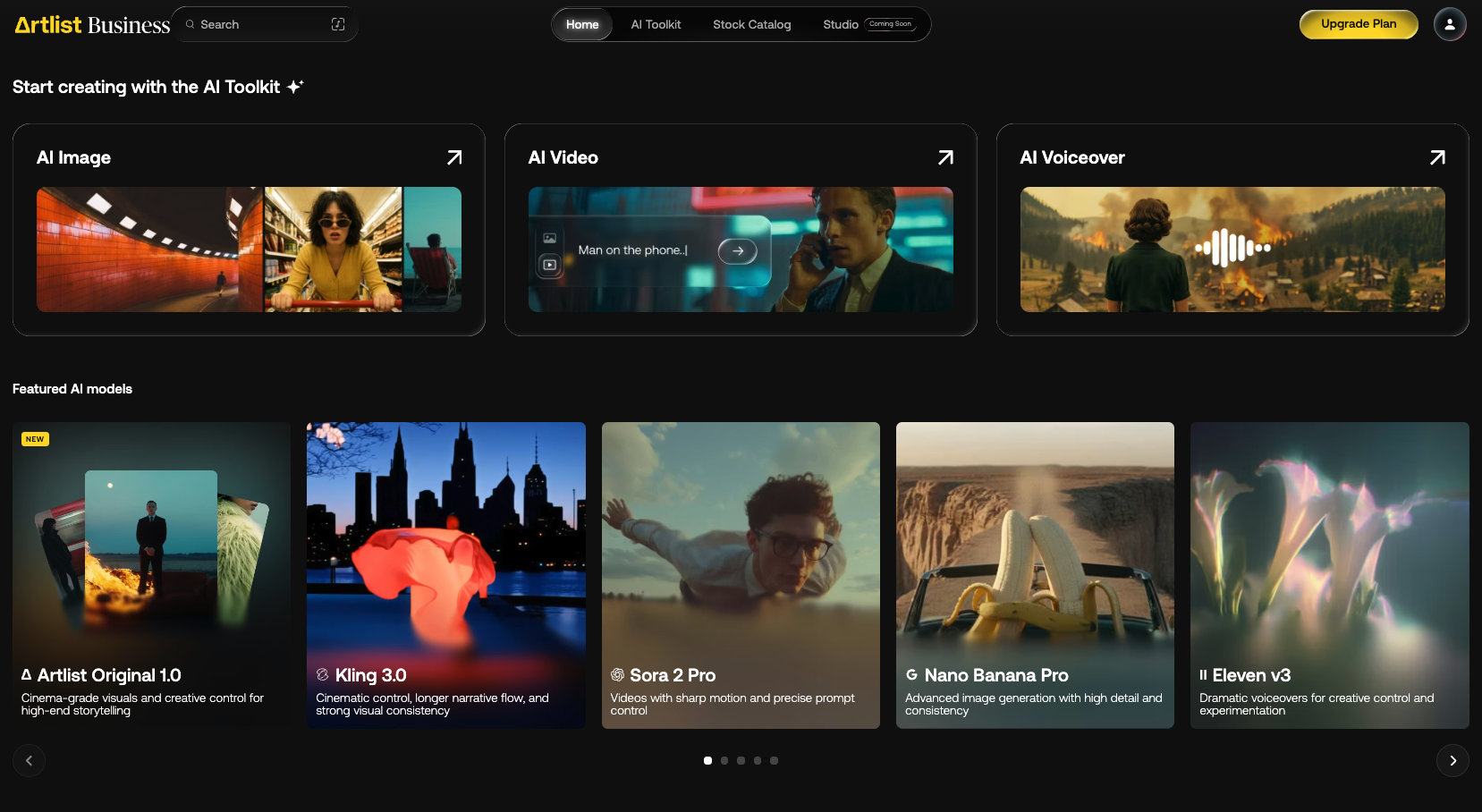Click the wildfire valley voiceover preview image
The height and width of the screenshot is (812, 1482).
[1232, 250]
